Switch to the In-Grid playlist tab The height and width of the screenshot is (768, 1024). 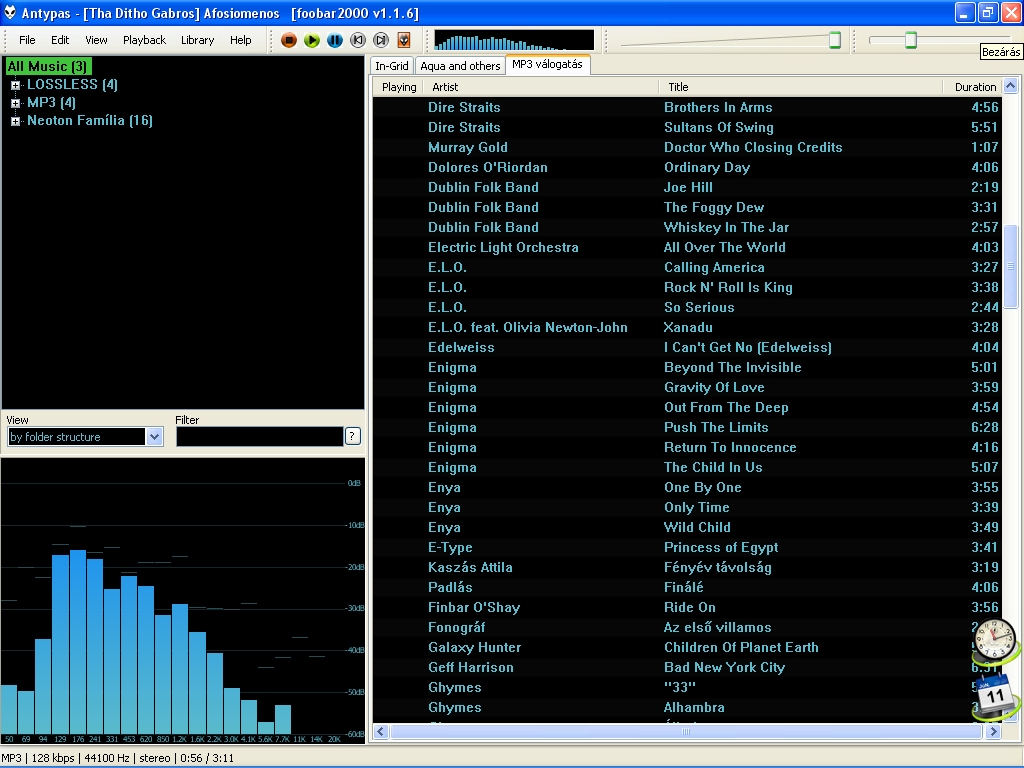click(392, 66)
